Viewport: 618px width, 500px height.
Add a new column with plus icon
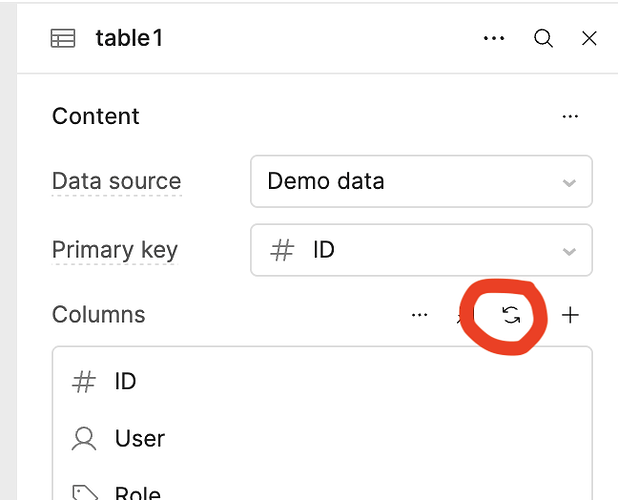tap(570, 315)
